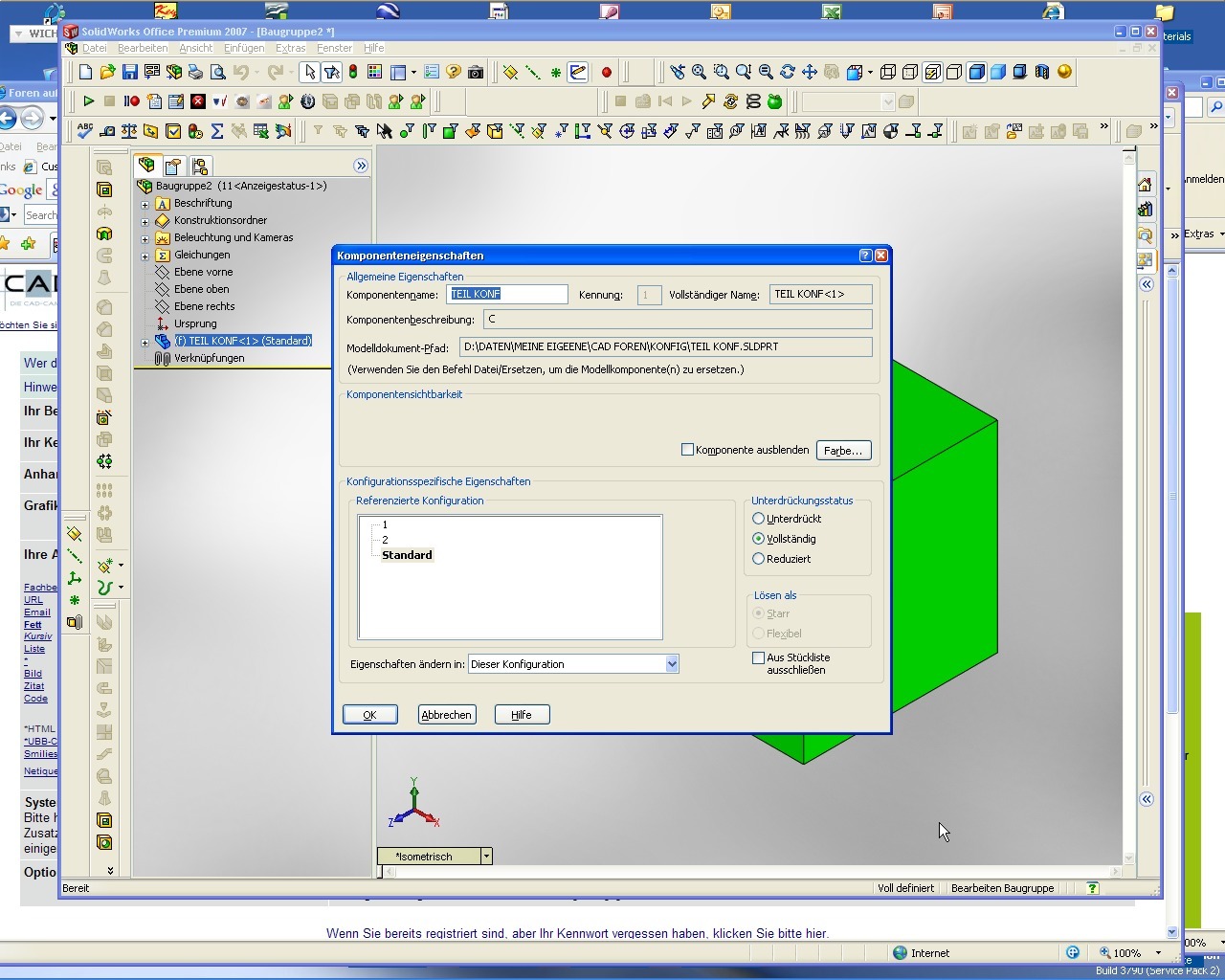
Task: Click the New document icon
Action: (86, 72)
